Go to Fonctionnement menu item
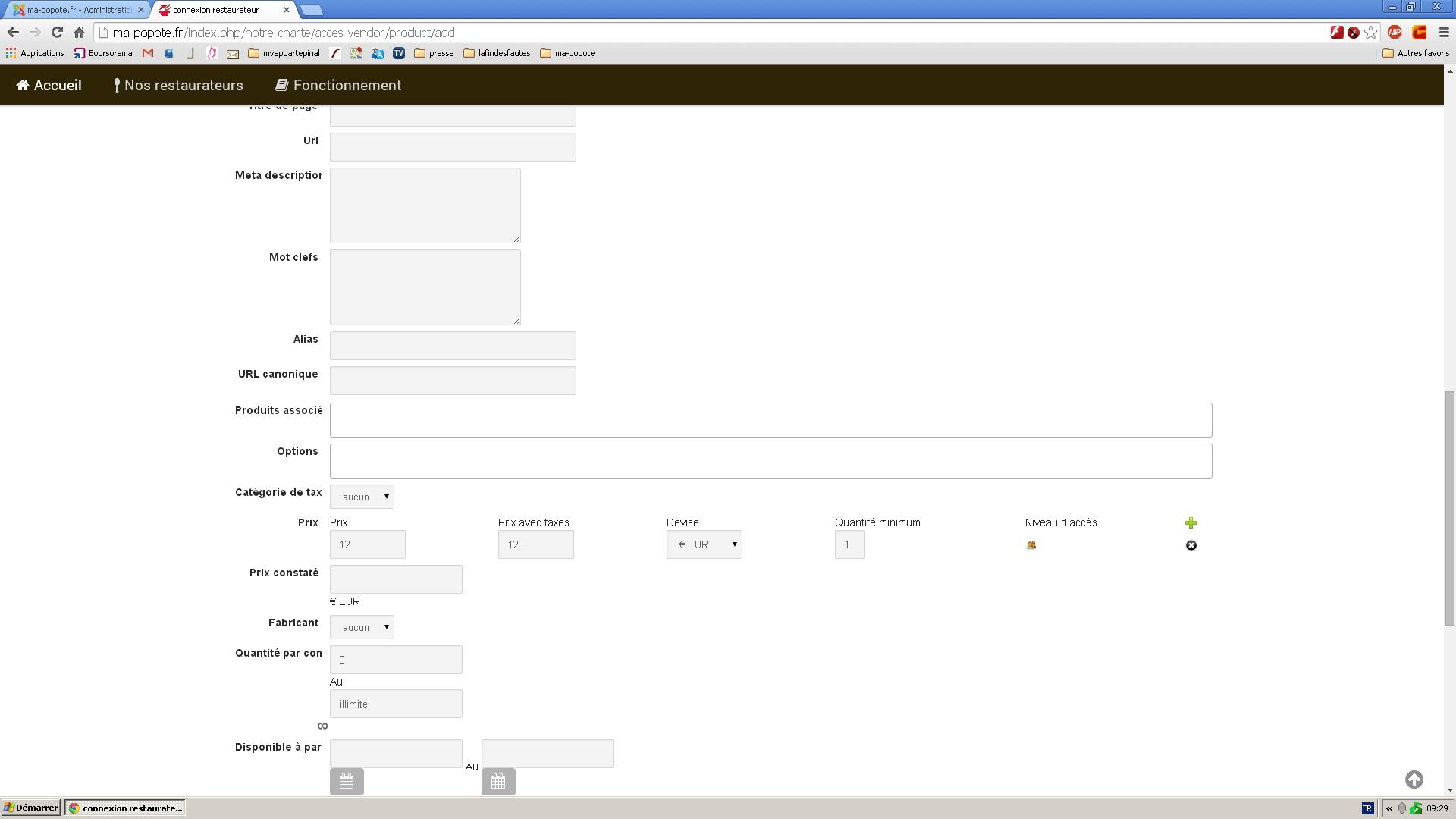The height and width of the screenshot is (819, 1456). pyautogui.click(x=338, y=85)
